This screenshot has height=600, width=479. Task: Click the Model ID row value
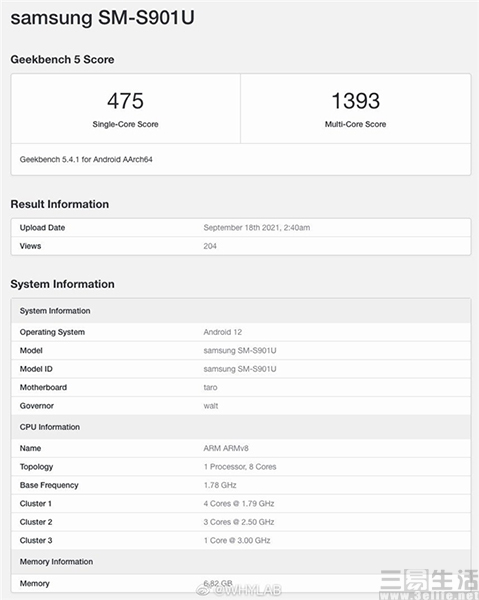click(x=240, y=369)
